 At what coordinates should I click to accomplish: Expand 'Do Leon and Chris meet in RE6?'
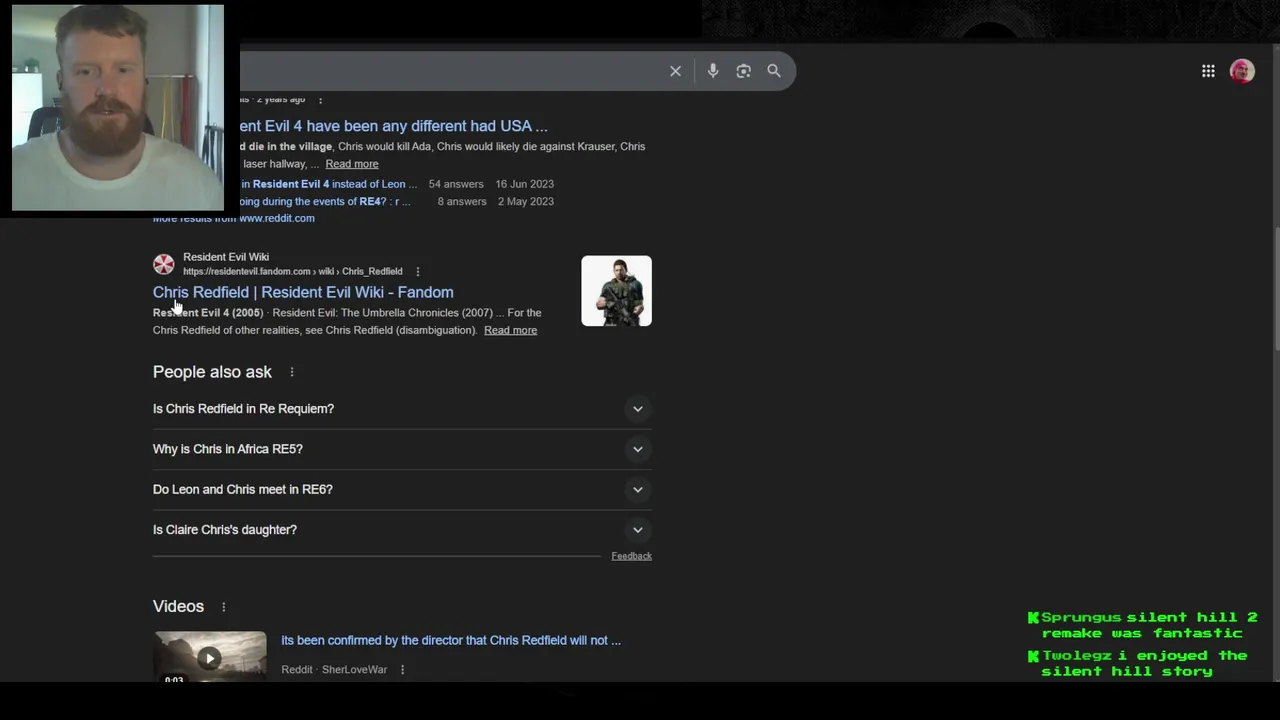[x=402, y=490]
